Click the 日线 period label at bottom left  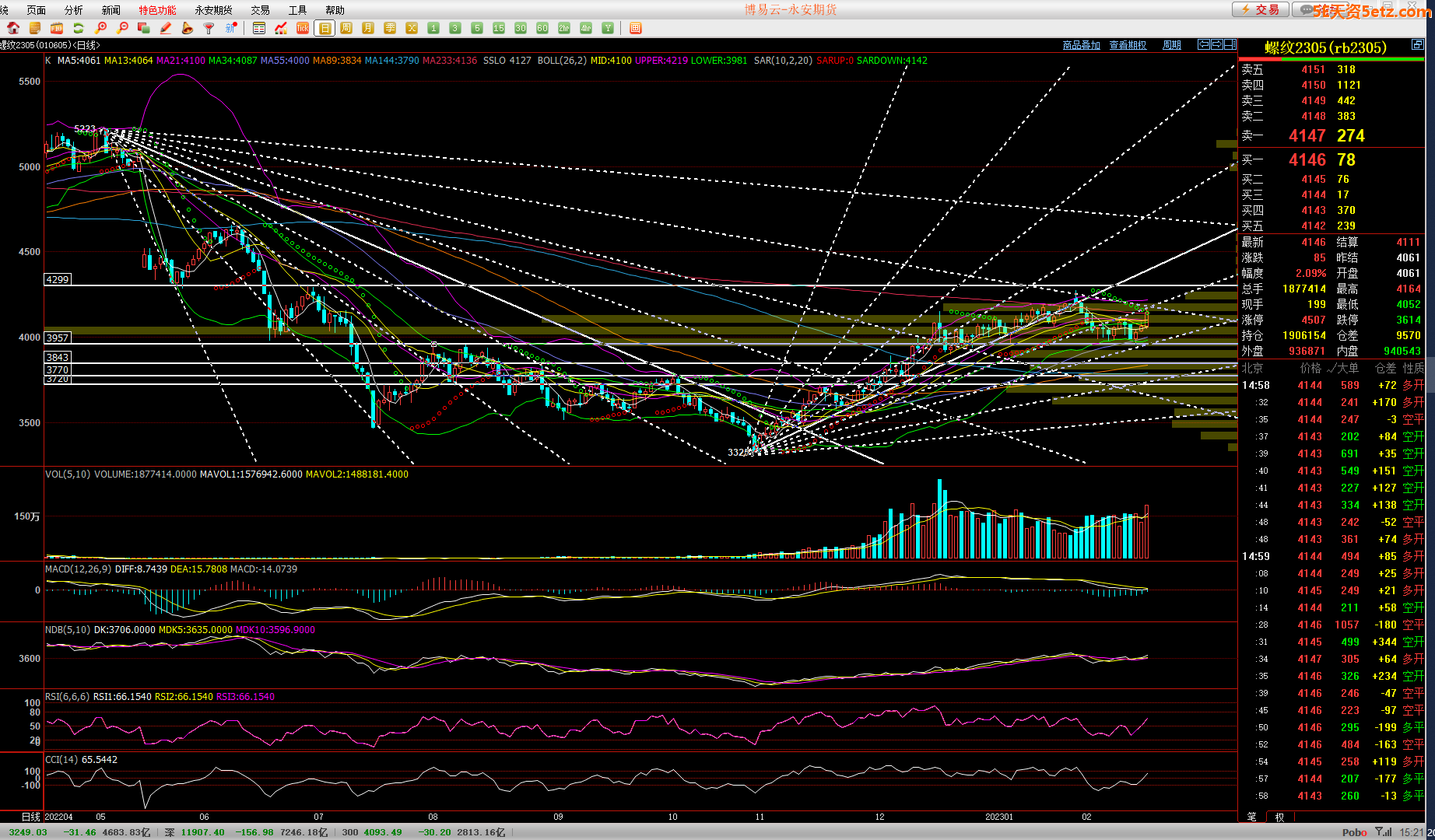pos(31,817)
